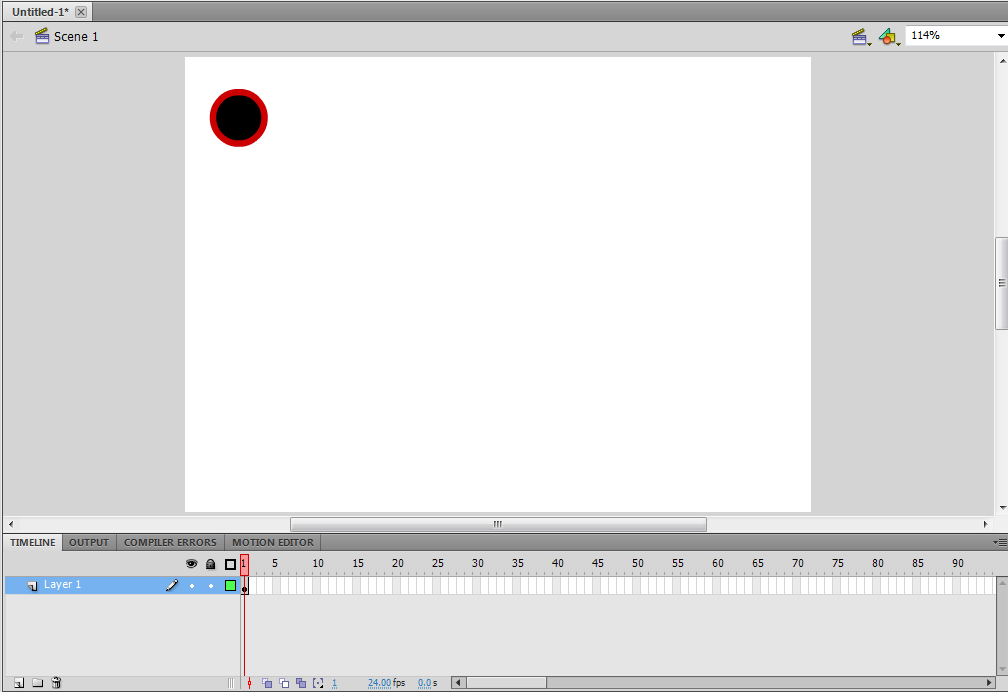Viewport: 1008px width, 692px height.
Task: Lock Layer 1 using its lock dot
Action: click(211, 585)
